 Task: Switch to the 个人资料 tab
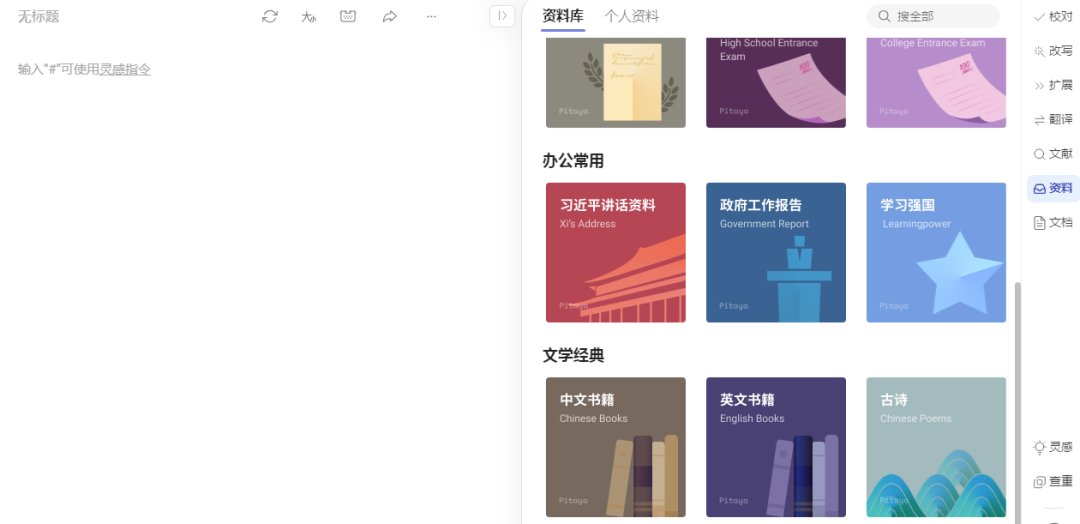click(x=631, y=16)
